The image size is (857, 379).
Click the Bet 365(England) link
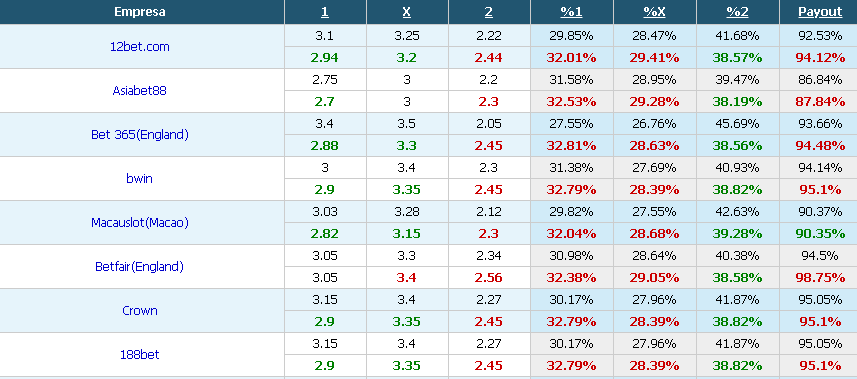pyautogui.click(x=139, y=135)
